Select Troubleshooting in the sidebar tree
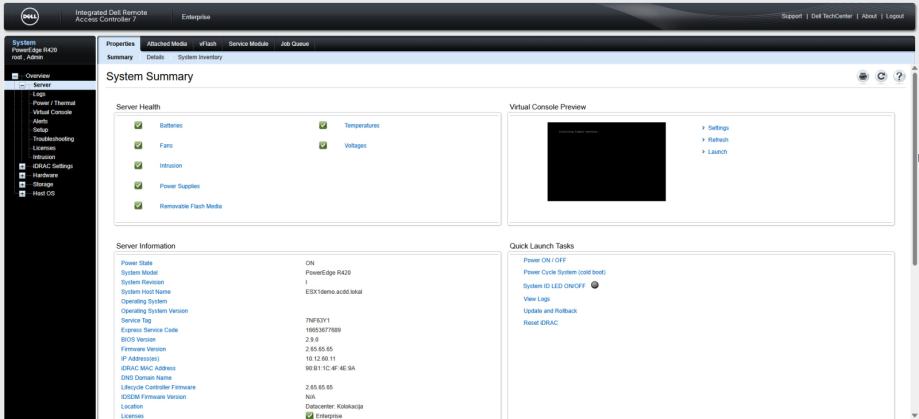Image resolution: width=919 pixels, height=419 pixels. click(53, 139)
